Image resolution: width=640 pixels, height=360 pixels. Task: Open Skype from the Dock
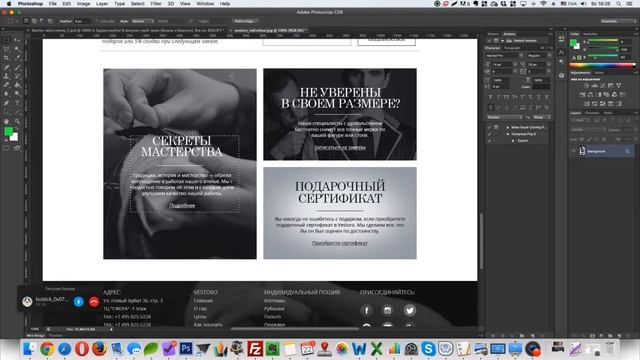(x=428, y=349)
